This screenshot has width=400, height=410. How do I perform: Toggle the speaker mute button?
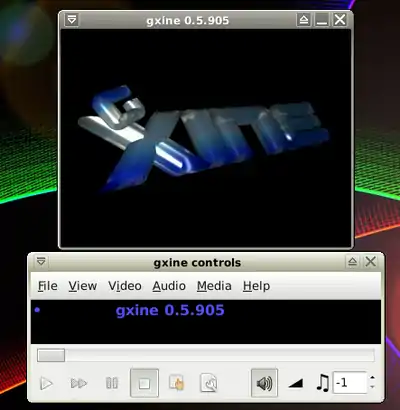tap(264, 383)
